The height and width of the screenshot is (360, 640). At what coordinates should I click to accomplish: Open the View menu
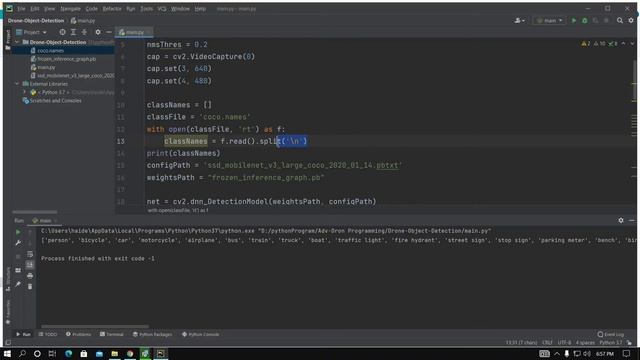point(49,9)
